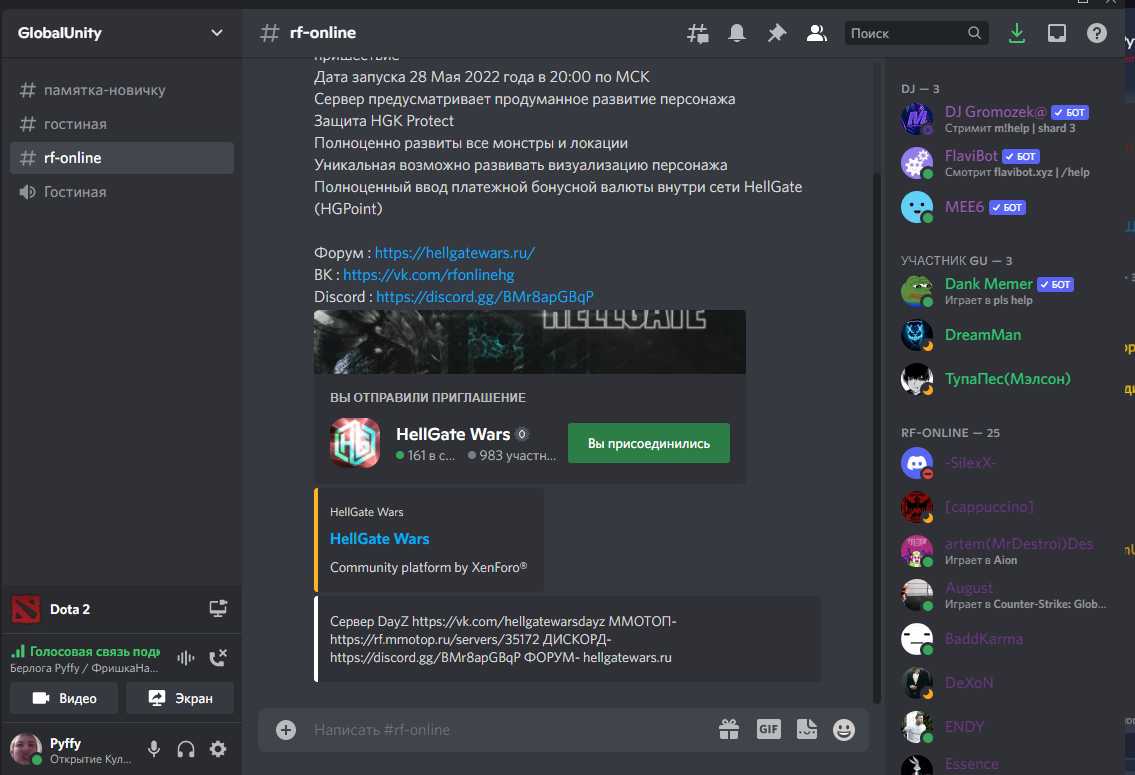Viewport: 1135px width, 775px height.
Task: Click the chat scrollbar
Action: pos(877,438)
